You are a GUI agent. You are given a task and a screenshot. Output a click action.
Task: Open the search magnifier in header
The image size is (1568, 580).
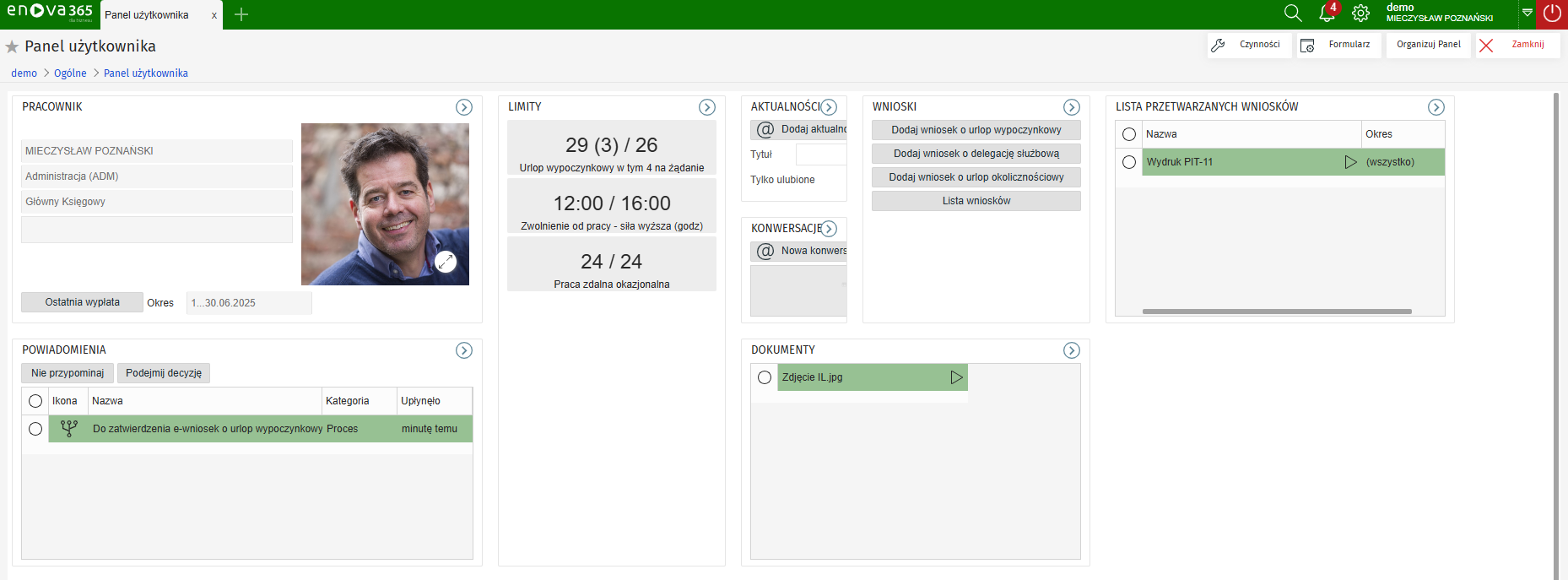pos(1292,14)
